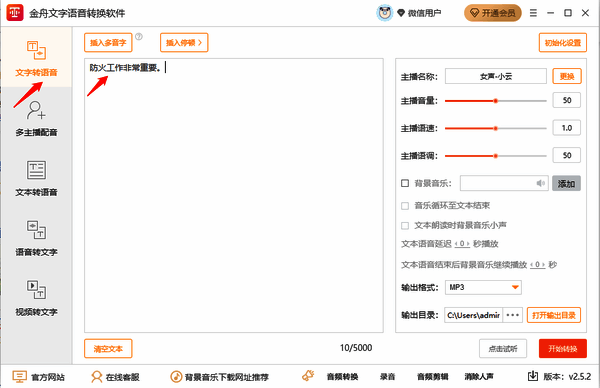Click the 主播语调 value box showing 50
This screenshot has height=388, width=600.
coord(567,155)
